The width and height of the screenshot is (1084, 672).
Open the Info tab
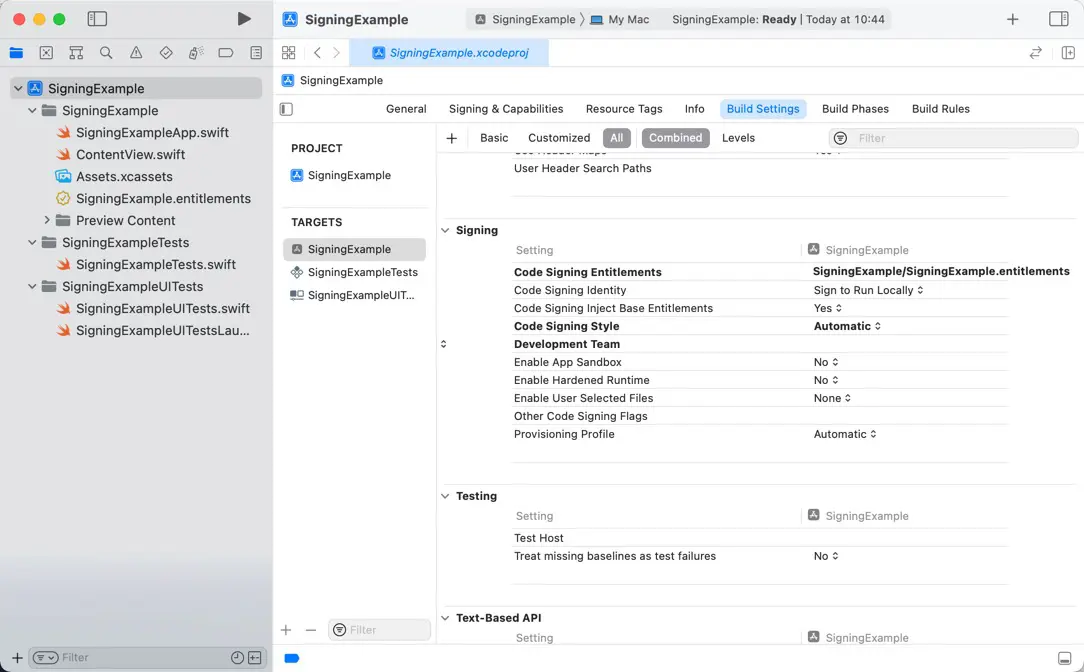(694, 109)
